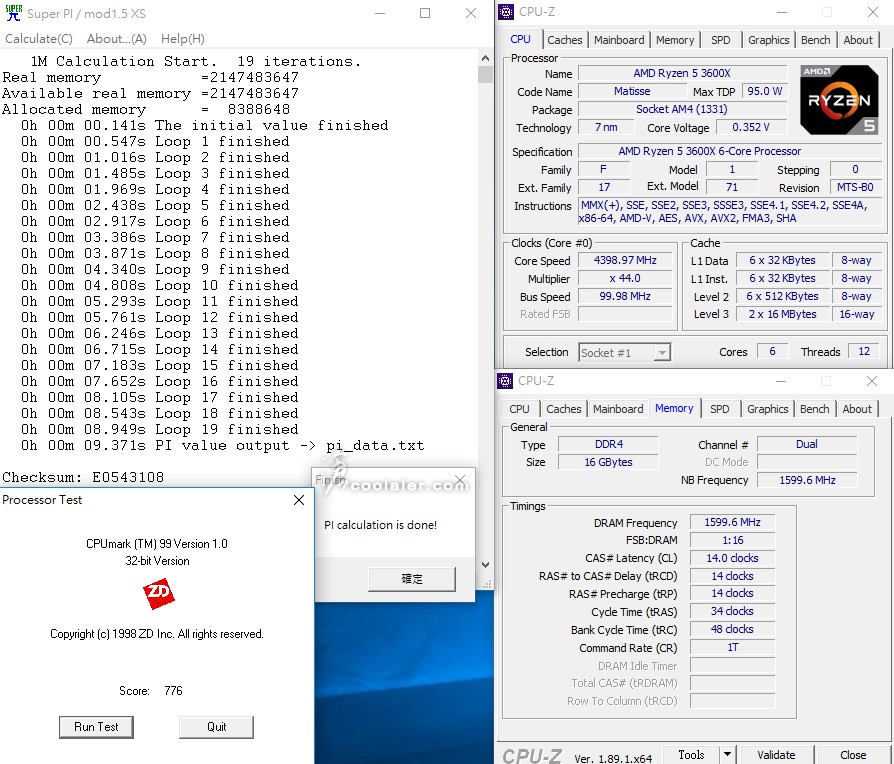Click the Super PI scrollbar thumb

click(x=485, y=74)
